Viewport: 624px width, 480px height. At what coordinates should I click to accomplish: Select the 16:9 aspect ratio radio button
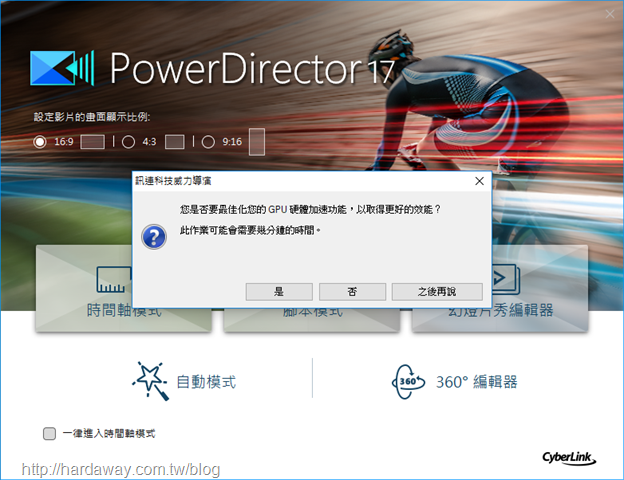click(40, 142)
